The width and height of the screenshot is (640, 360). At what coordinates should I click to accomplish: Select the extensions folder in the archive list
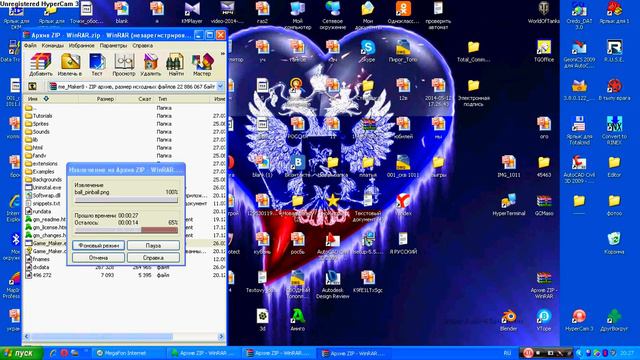tap(41, 164)
